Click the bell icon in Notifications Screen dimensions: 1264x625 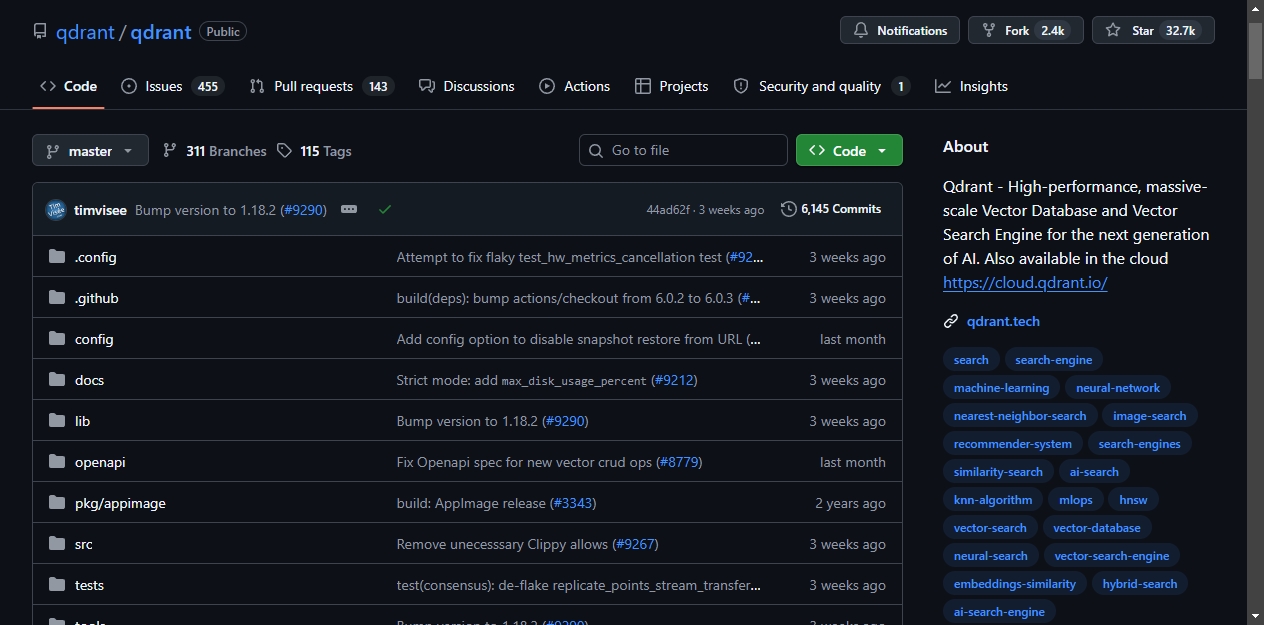point(861,31)
